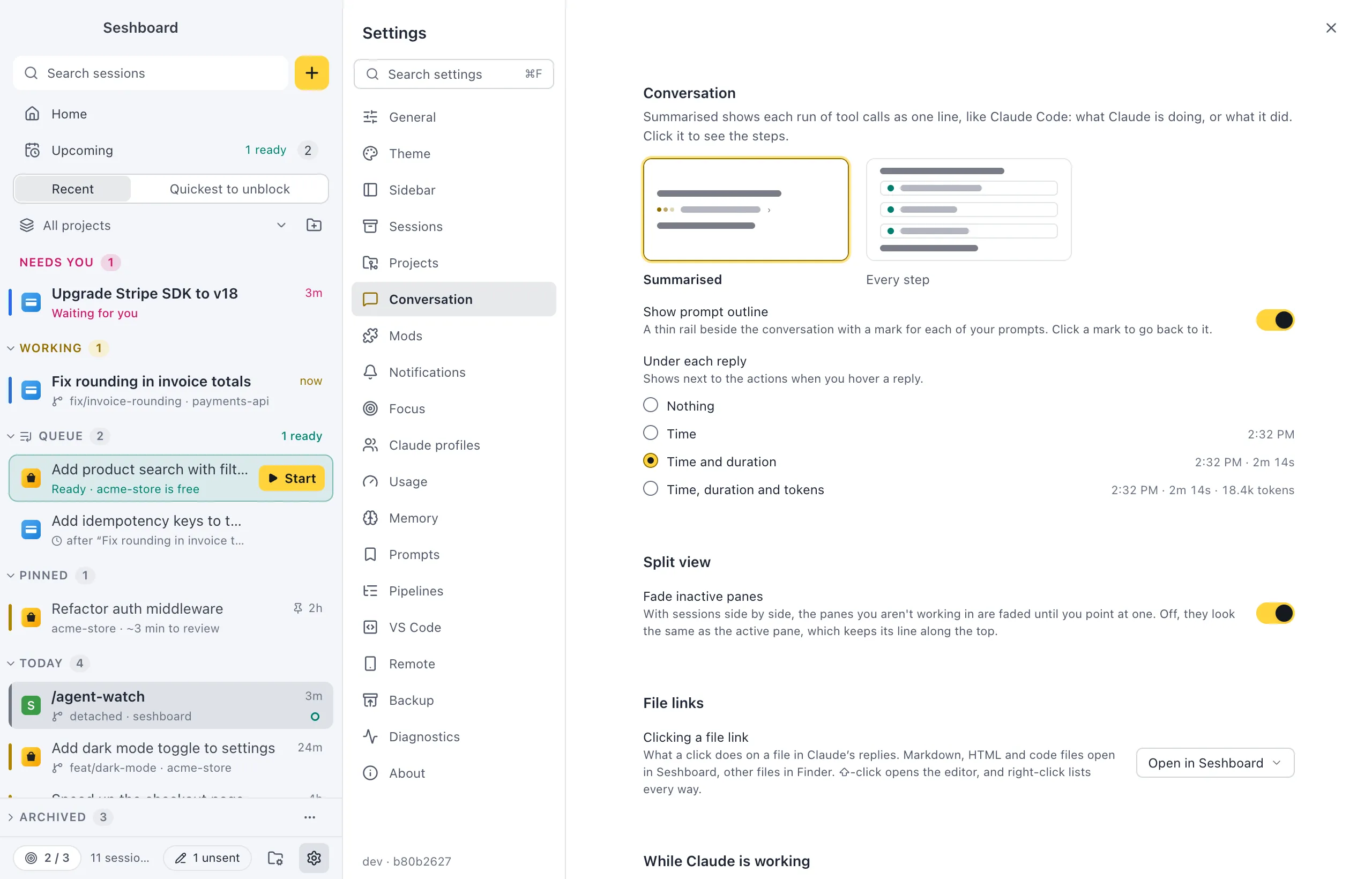Choose the Summarised conversation thumbnail

point(746,210)
